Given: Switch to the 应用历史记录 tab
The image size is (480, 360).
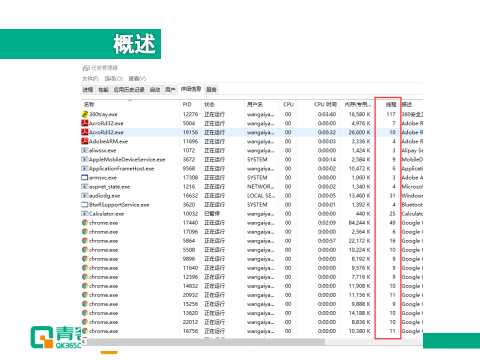Looking at the screenshot, I should point(129,89).
